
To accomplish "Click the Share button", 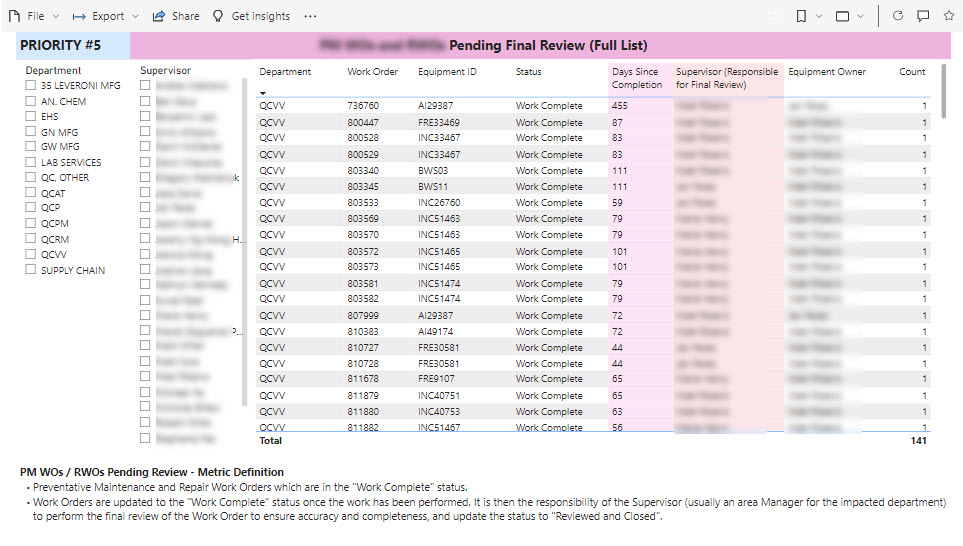I will point(176,16).
